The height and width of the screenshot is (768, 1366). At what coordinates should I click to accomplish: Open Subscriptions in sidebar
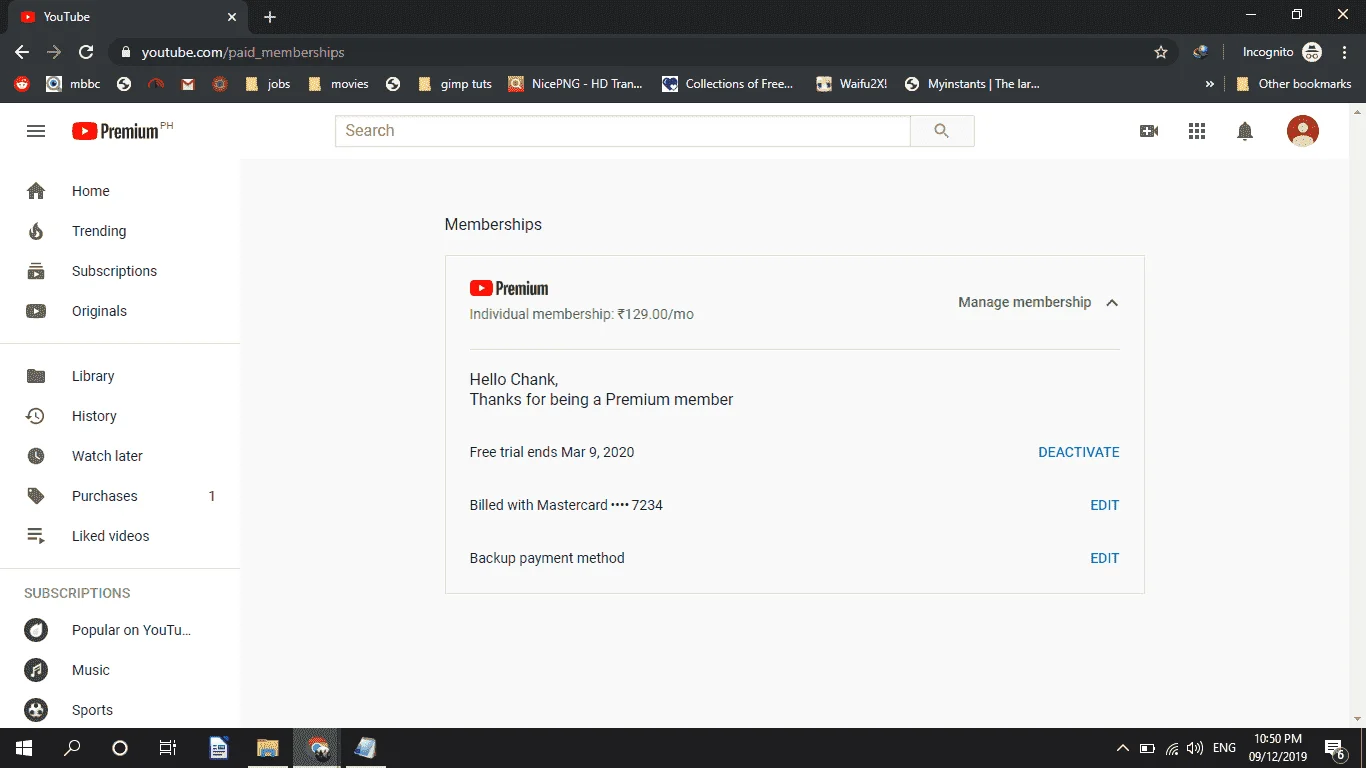click(120, 271)
